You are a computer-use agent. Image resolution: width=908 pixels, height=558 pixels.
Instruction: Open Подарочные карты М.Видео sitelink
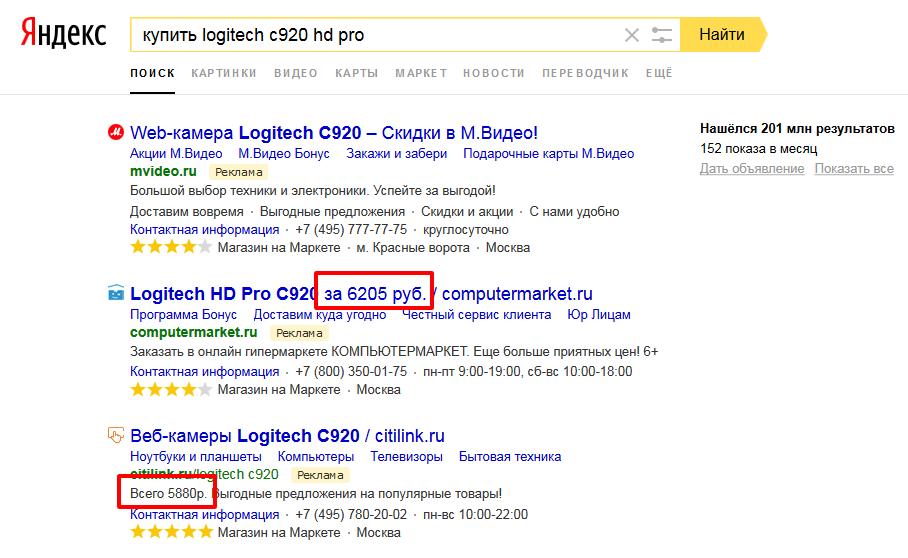pos(548,154)
